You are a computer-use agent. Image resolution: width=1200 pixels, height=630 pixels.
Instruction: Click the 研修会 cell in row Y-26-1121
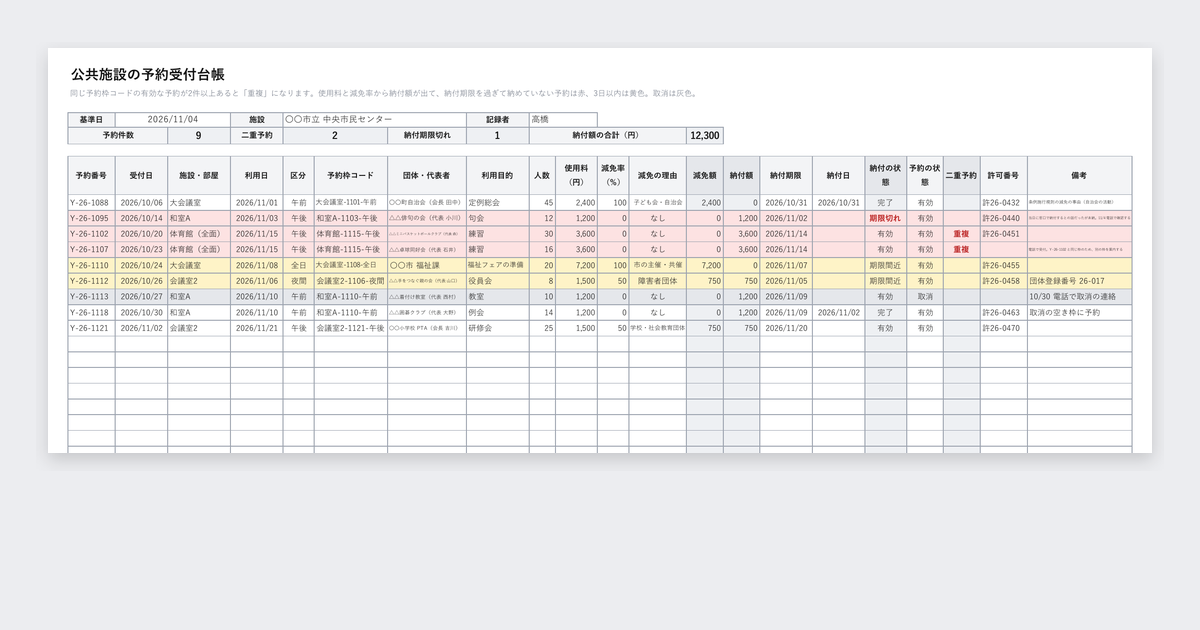[497, 328]
